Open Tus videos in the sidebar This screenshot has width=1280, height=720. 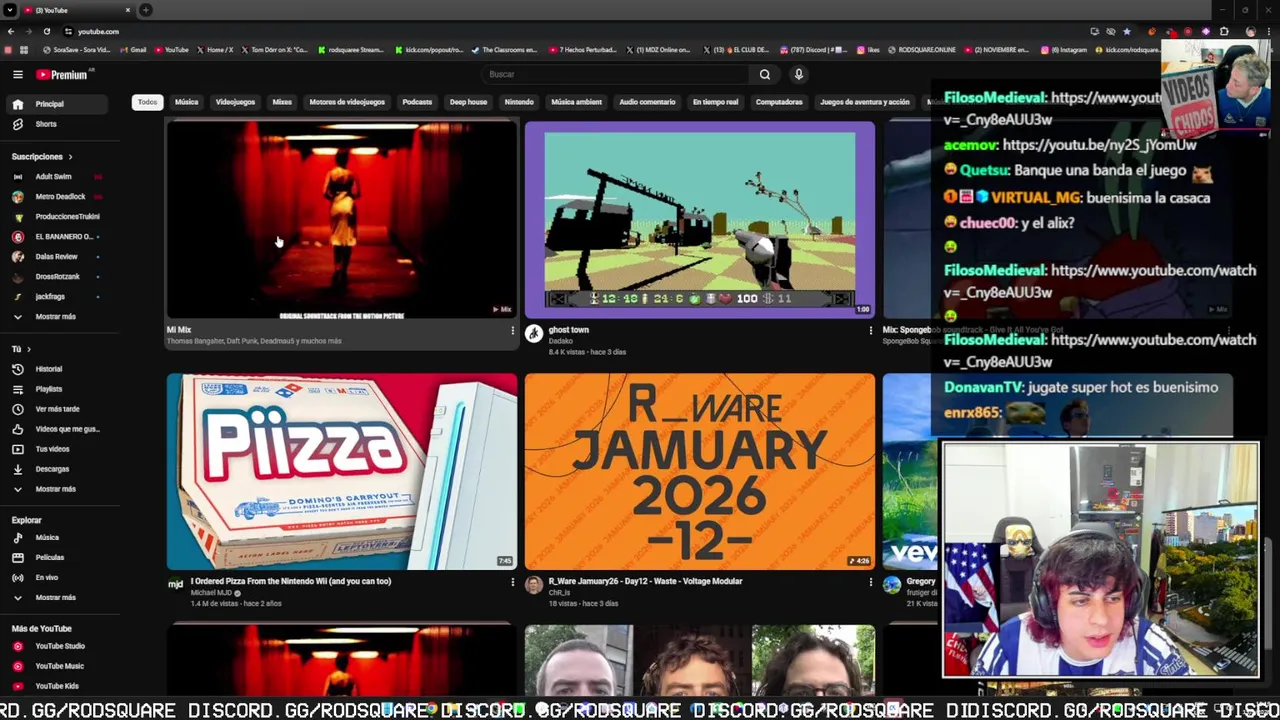(x=60, y=449)
